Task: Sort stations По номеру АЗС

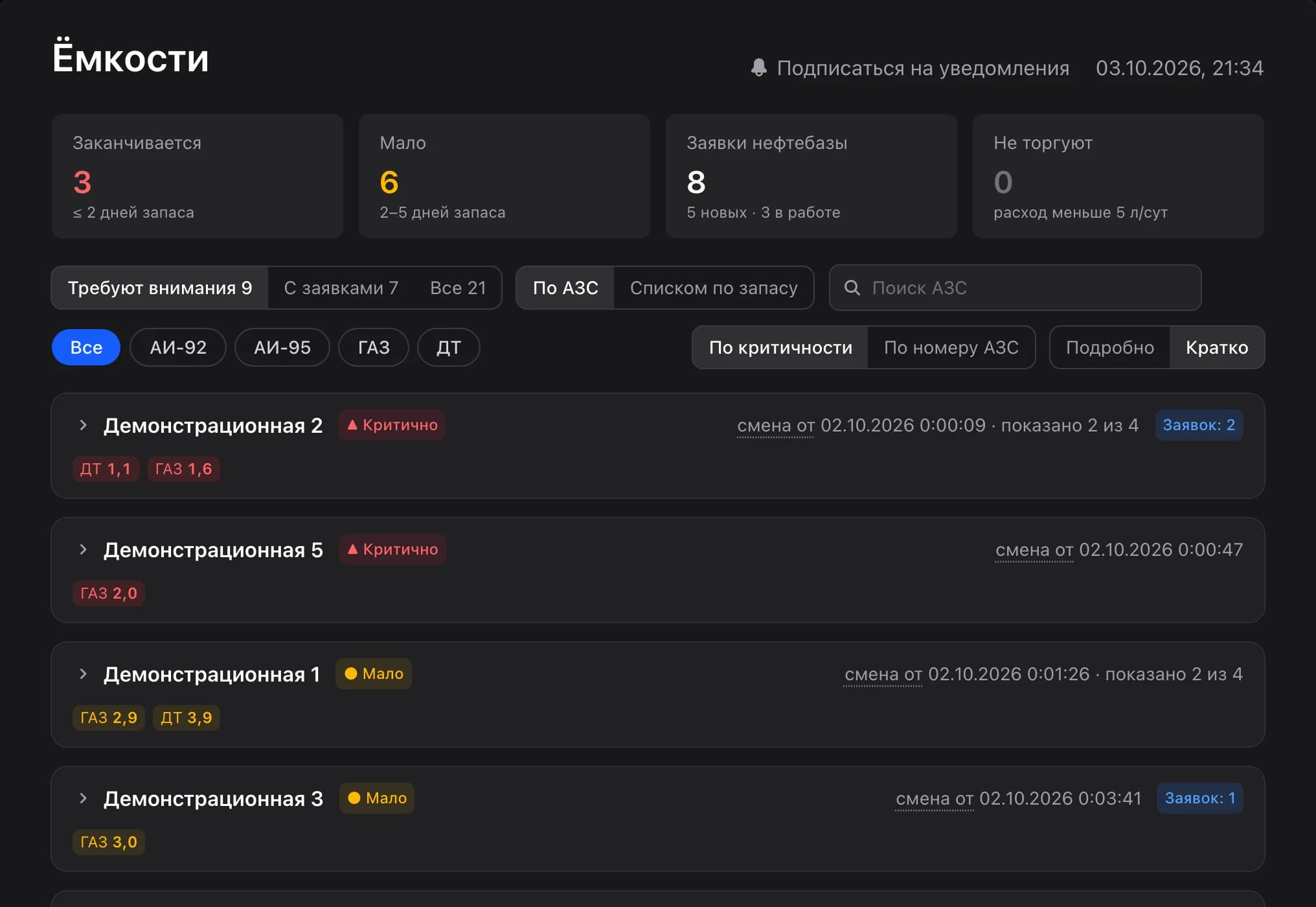Action: (951, 347)
